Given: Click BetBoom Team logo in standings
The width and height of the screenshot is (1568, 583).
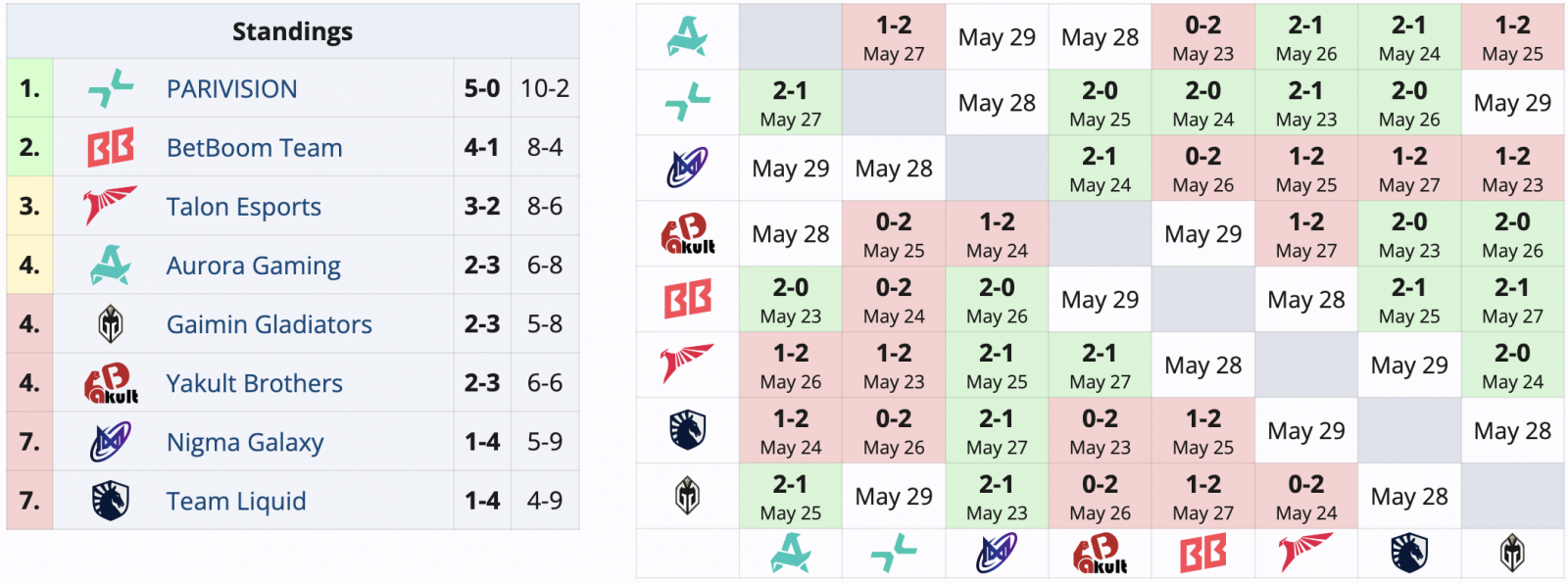Looking at the screenshot, I should pos(111,147).
